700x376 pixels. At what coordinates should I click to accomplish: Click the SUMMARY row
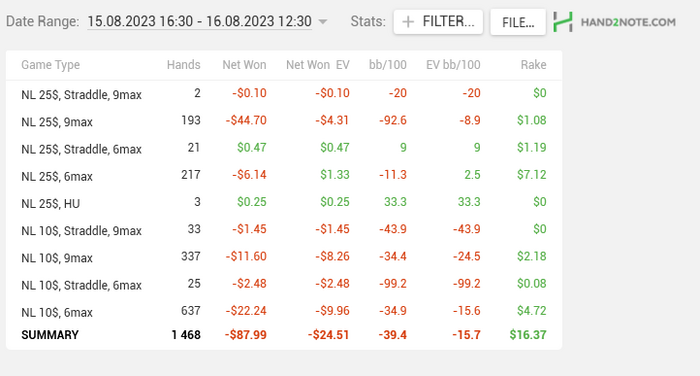pyautogui.click(x=284, y=335)
